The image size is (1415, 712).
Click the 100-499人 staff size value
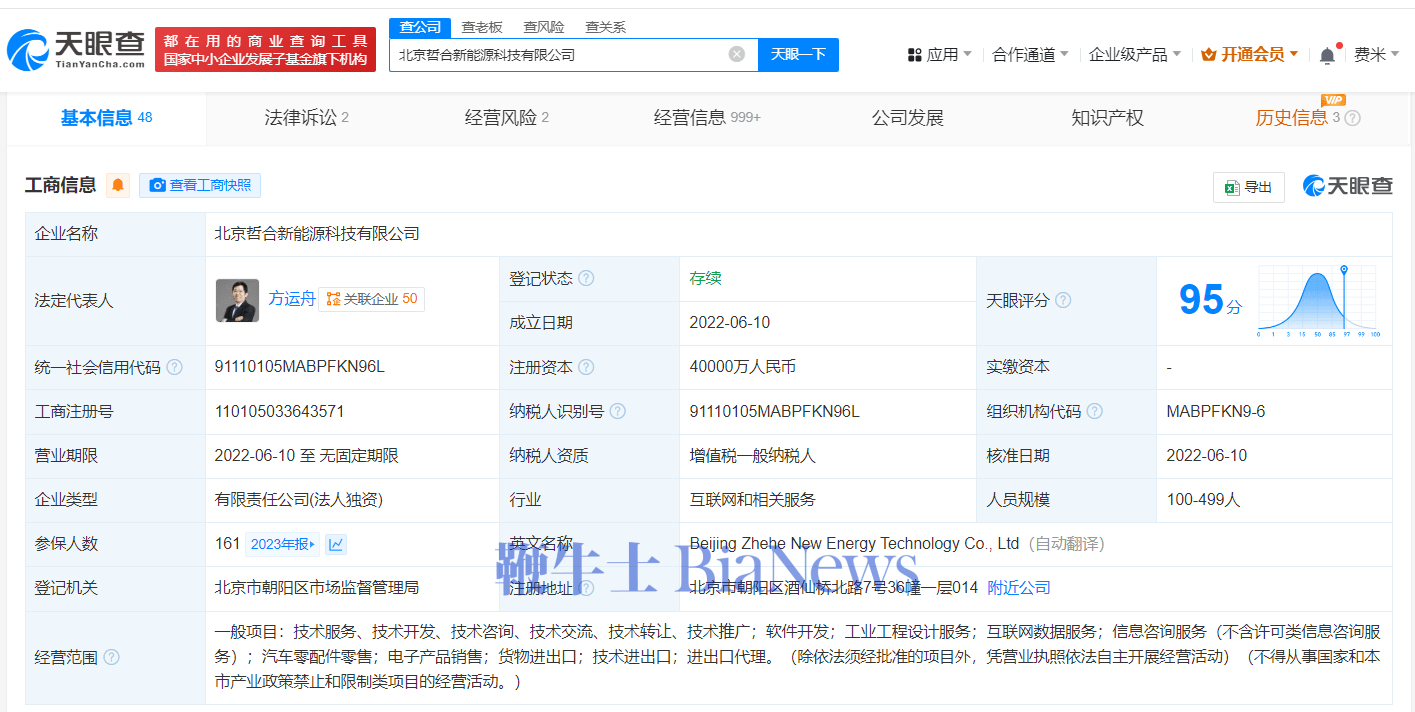tap(1203, 500)
